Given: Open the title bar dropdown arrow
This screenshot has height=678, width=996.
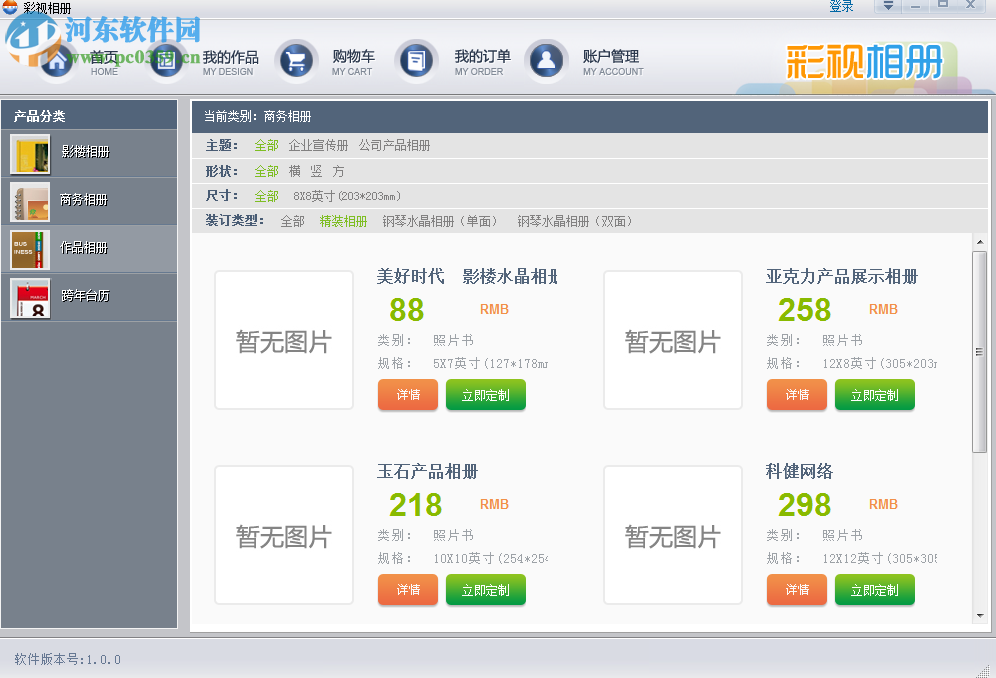Looking at the screenshot, I should tap(886, 7).
